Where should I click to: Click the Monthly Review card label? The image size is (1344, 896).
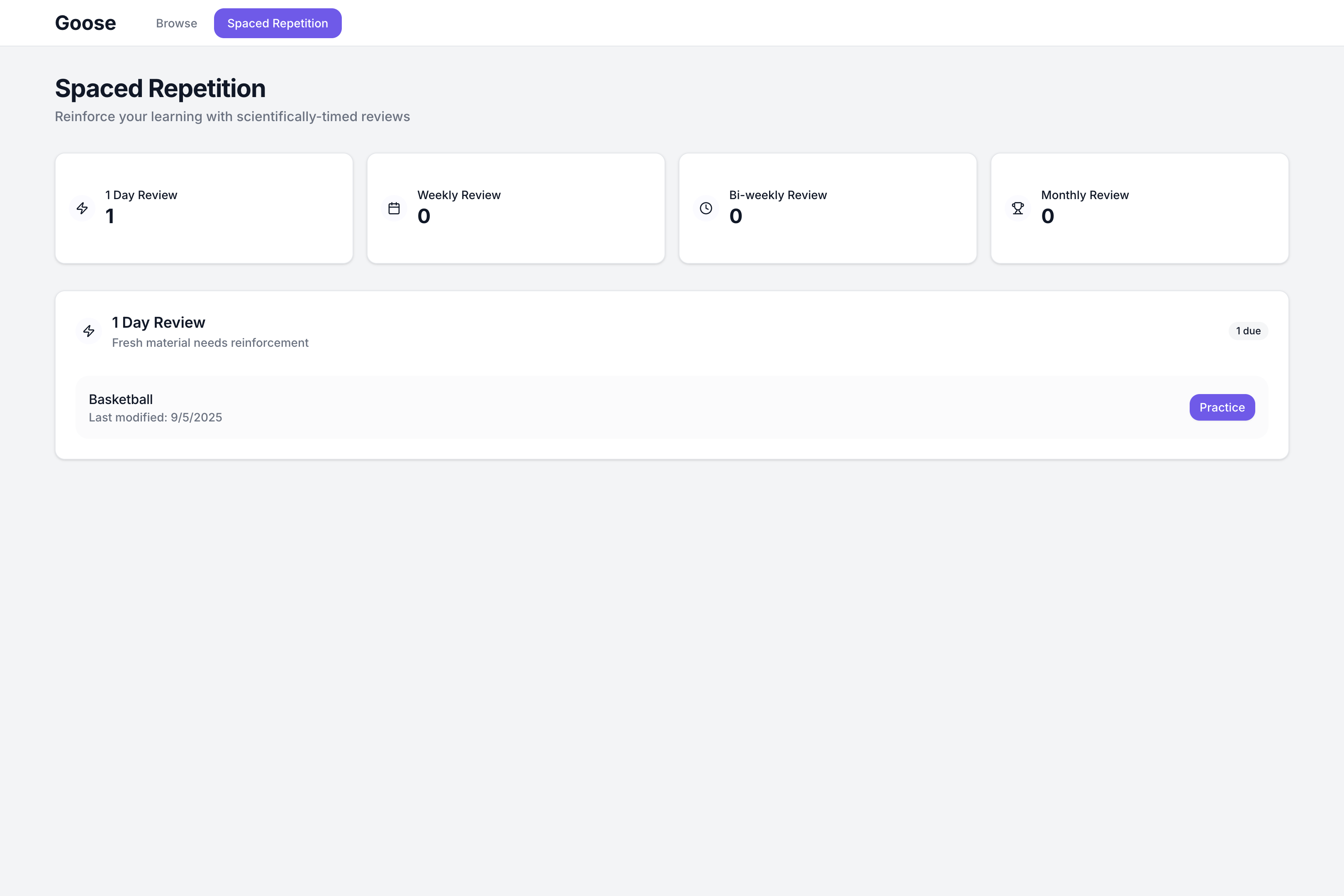point(1085,195)
